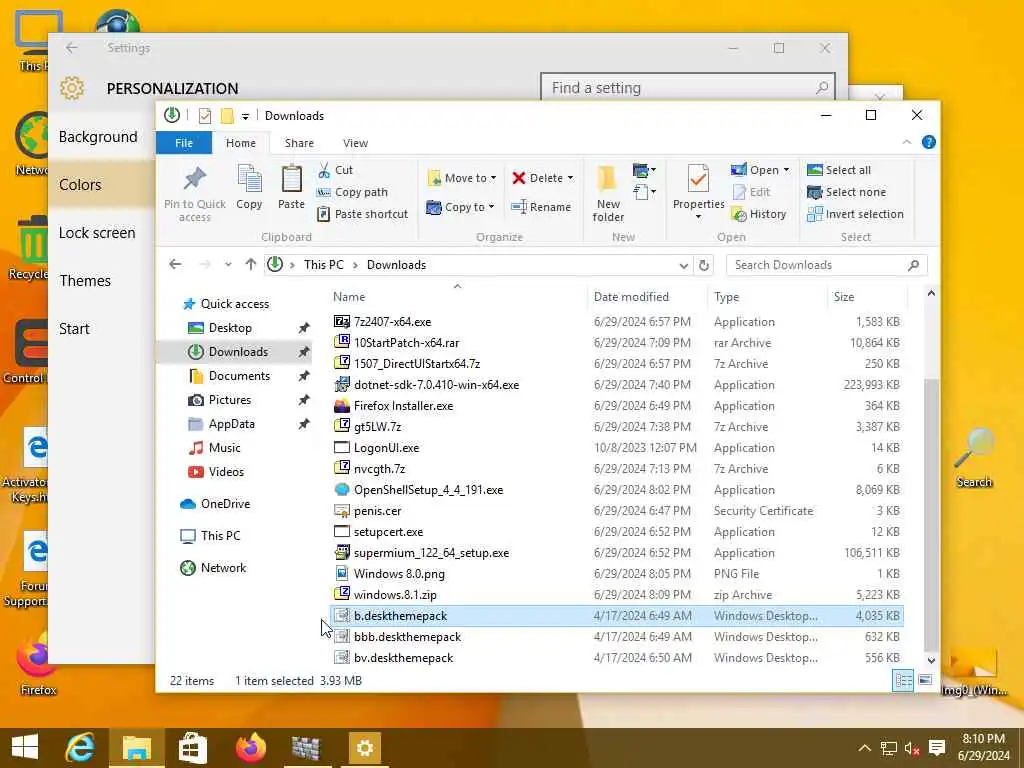1024x768 pixels.
Task: Create a New folder
Action: pos(608,193)
